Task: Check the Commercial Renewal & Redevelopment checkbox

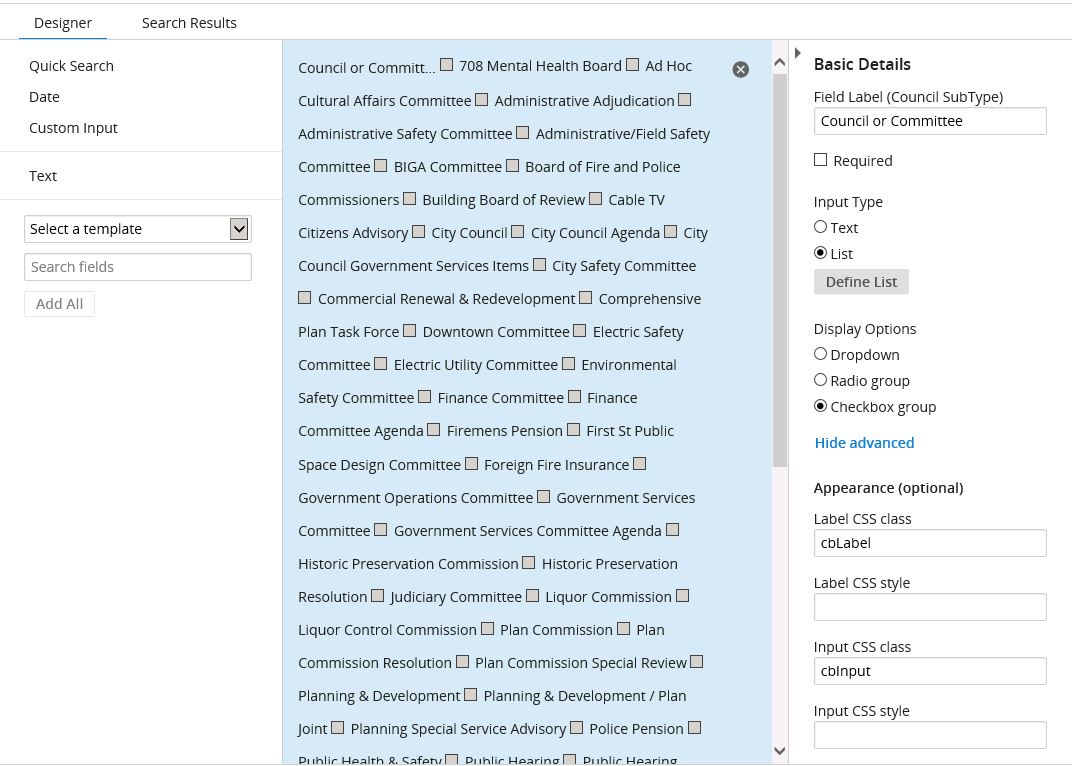Action: point(305,298)
